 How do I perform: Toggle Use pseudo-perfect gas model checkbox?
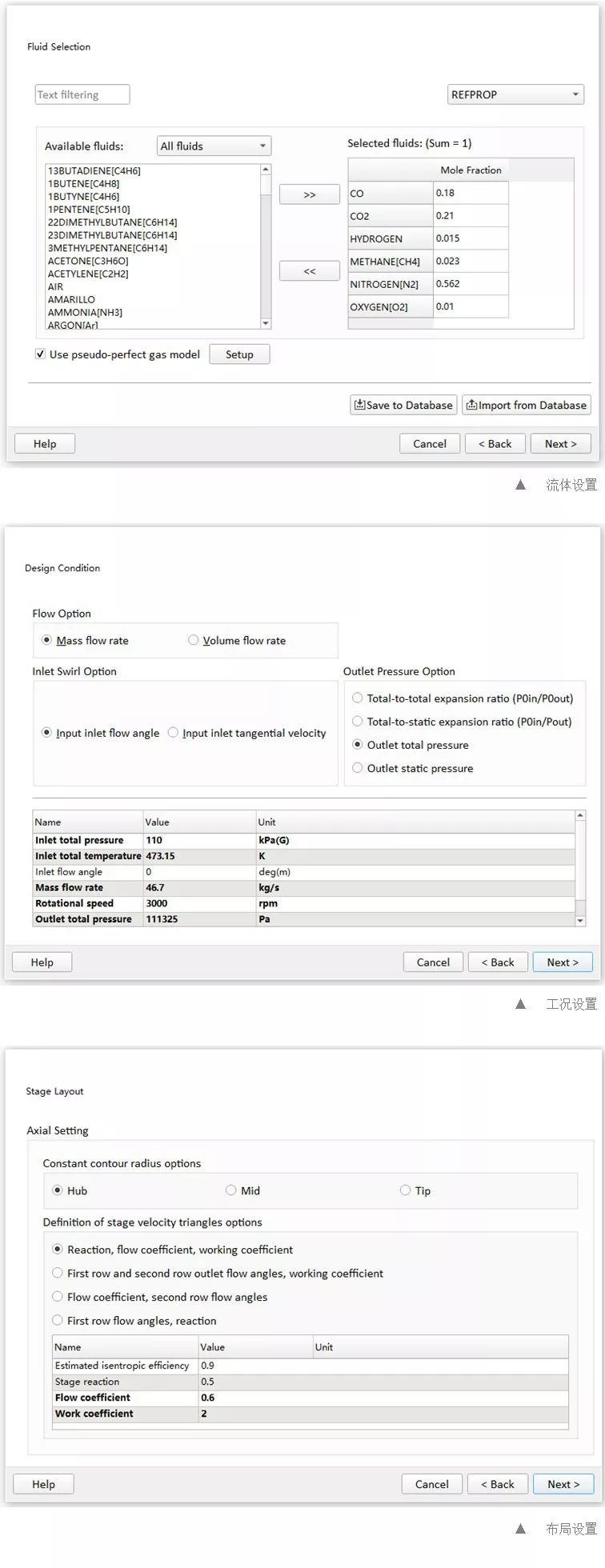click(x=40, y=354)
